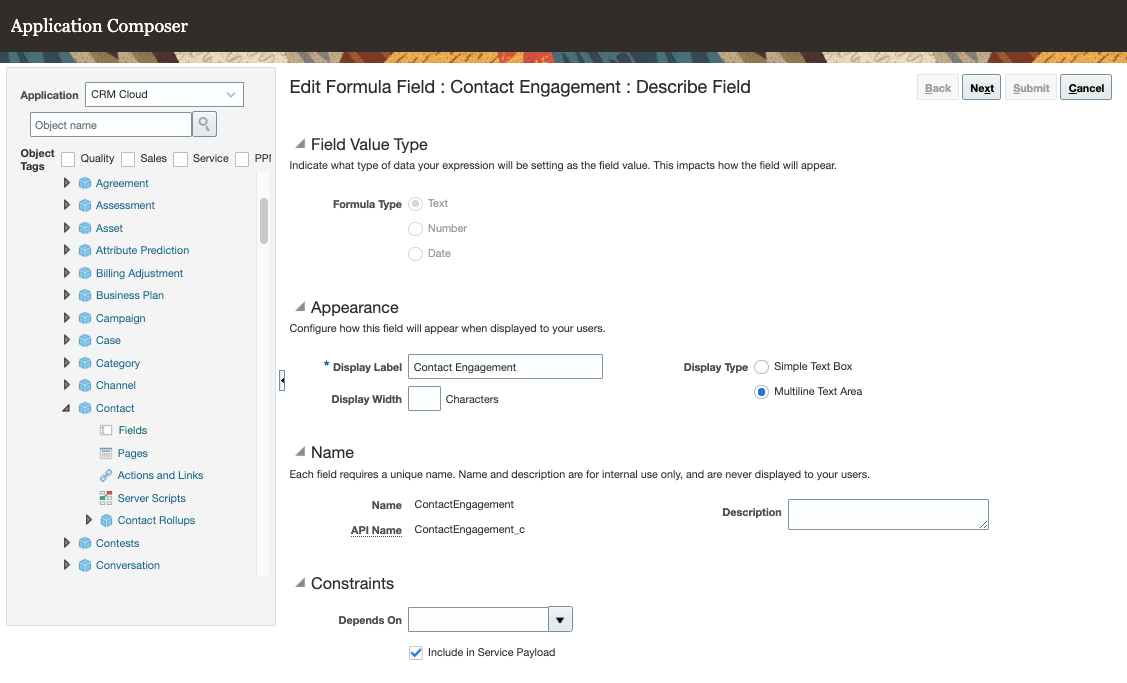Check the Sales object tag checkbox

(127, 158)
